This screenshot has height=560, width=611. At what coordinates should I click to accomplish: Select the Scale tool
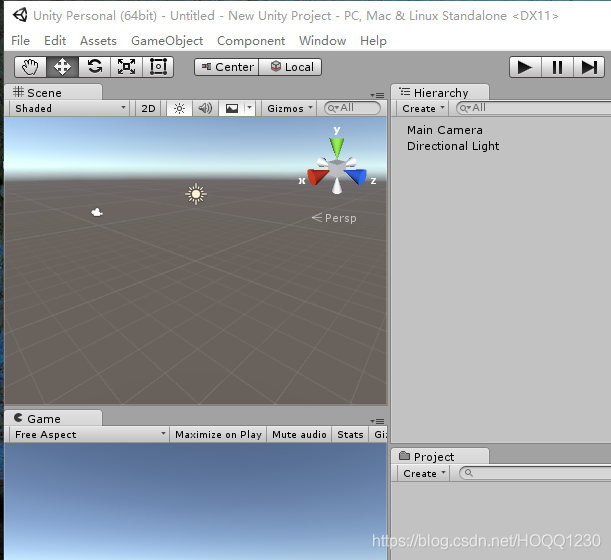[126, 67]
